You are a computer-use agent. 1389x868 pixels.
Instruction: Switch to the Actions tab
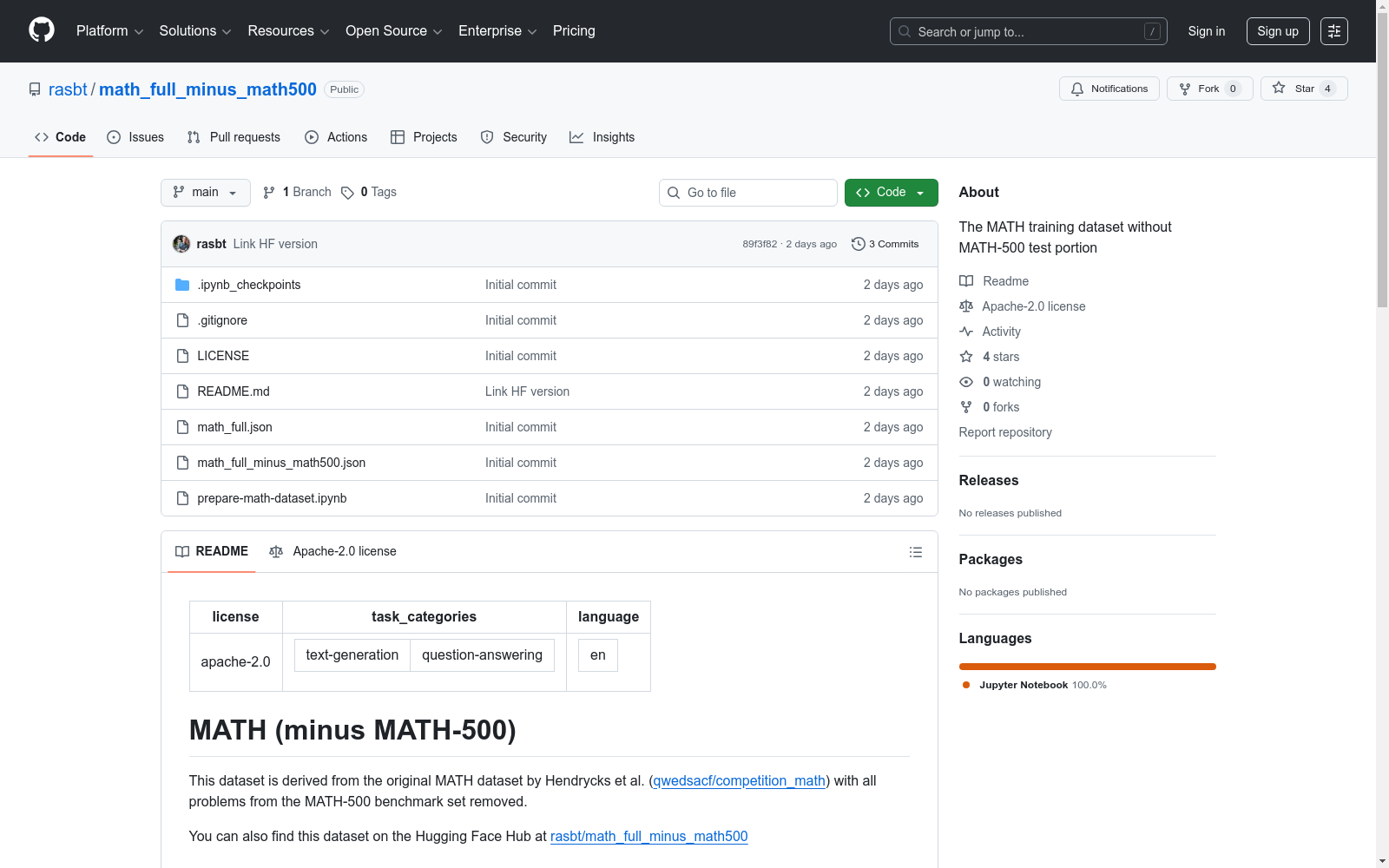pos(336,137)
